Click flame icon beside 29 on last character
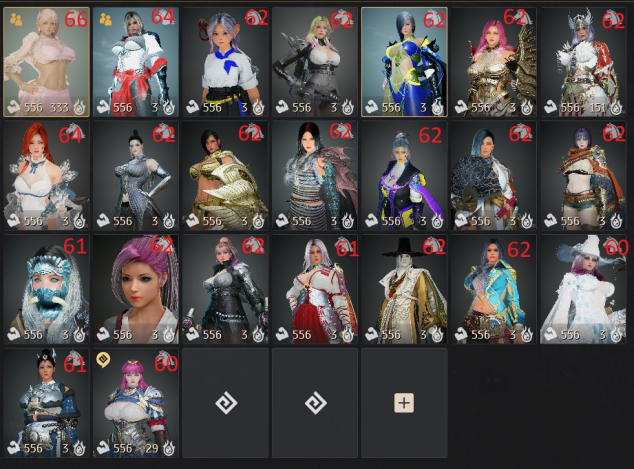Viewport: 634px width, 469px height. tap(169, 448)
